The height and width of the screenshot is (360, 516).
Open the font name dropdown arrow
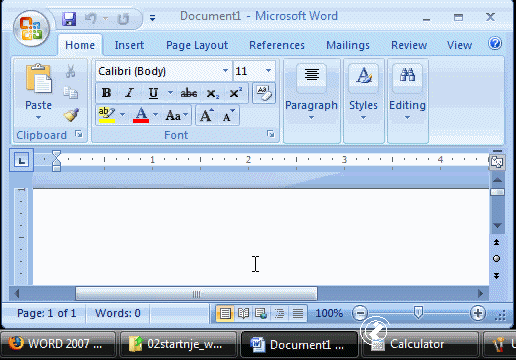click(x=225, y=71)
